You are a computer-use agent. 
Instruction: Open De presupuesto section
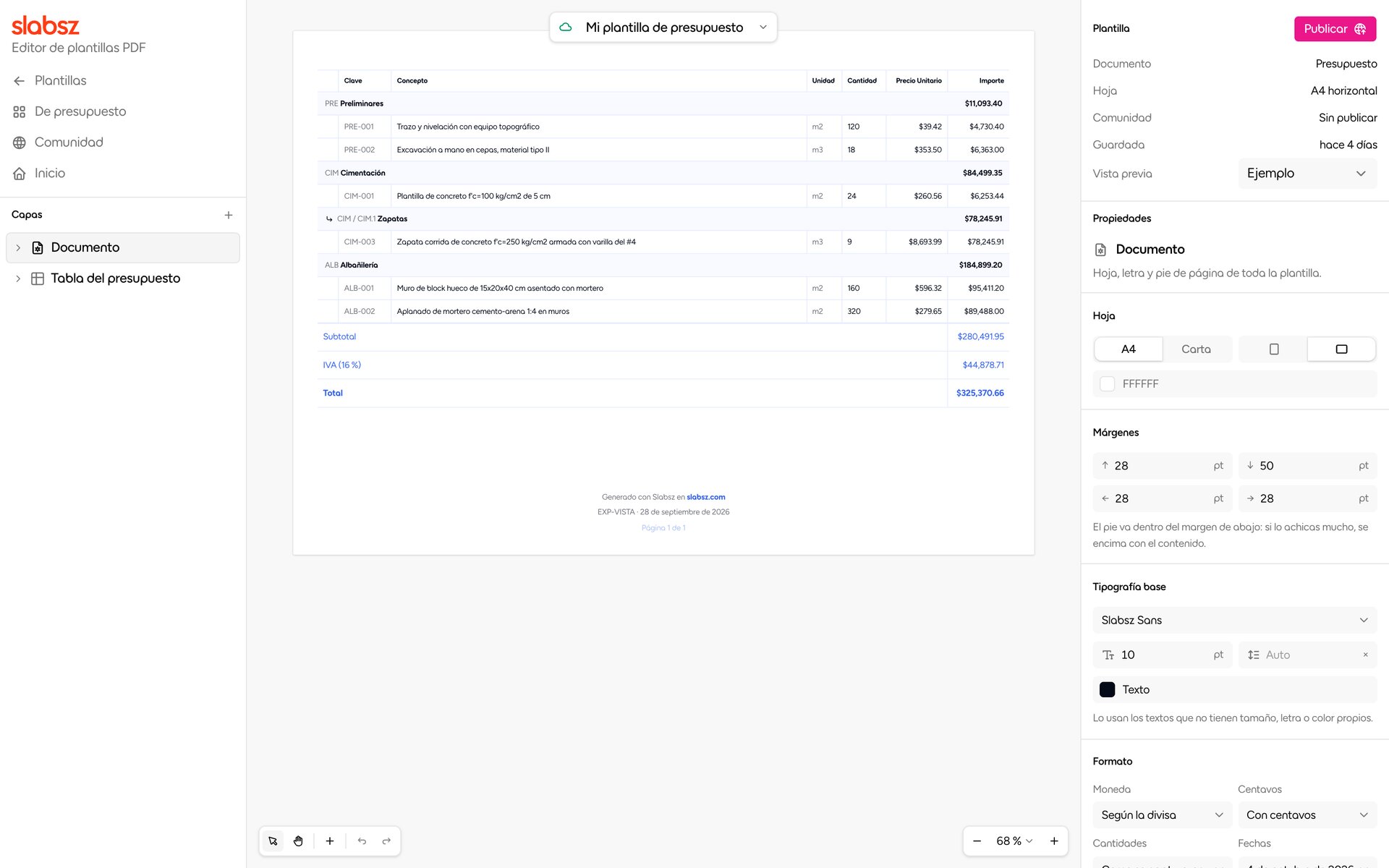pos(69,111)
